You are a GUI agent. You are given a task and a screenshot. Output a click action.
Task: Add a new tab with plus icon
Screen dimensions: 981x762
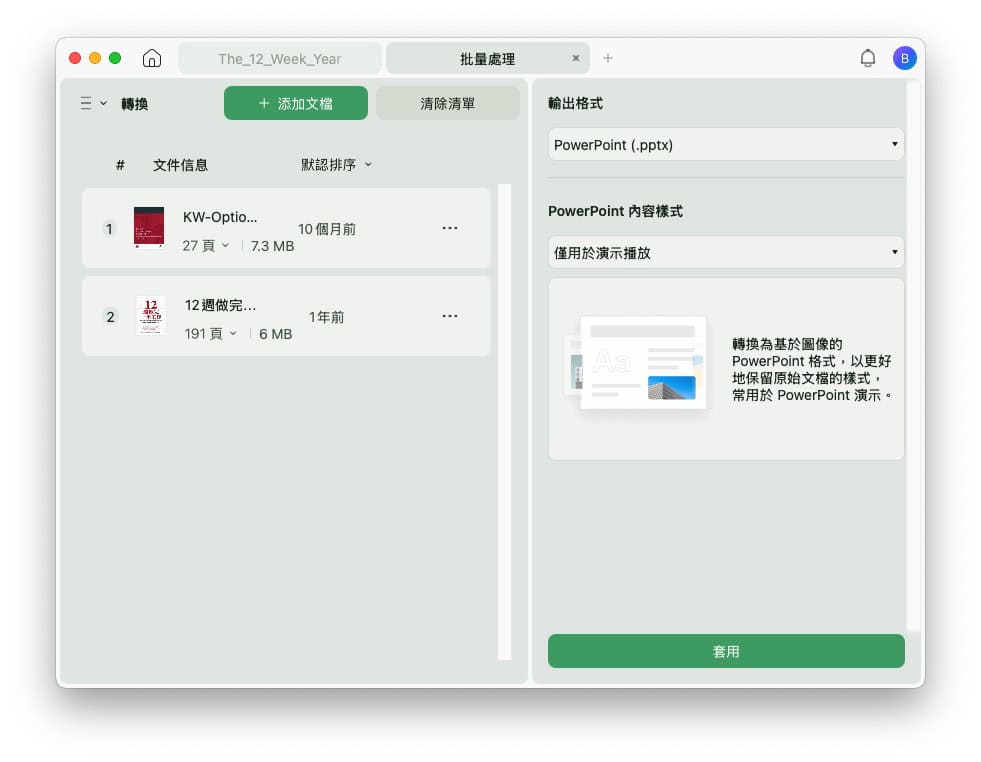(608, 58)
